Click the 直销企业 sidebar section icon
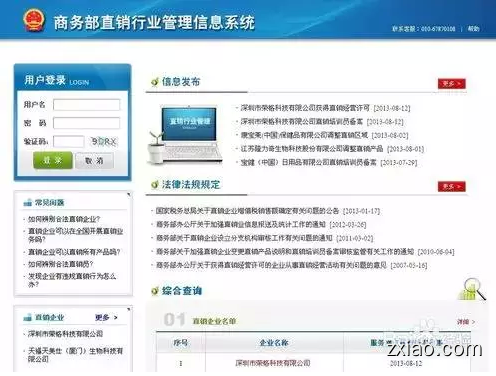Screen dimensions: 496x376 28,317
